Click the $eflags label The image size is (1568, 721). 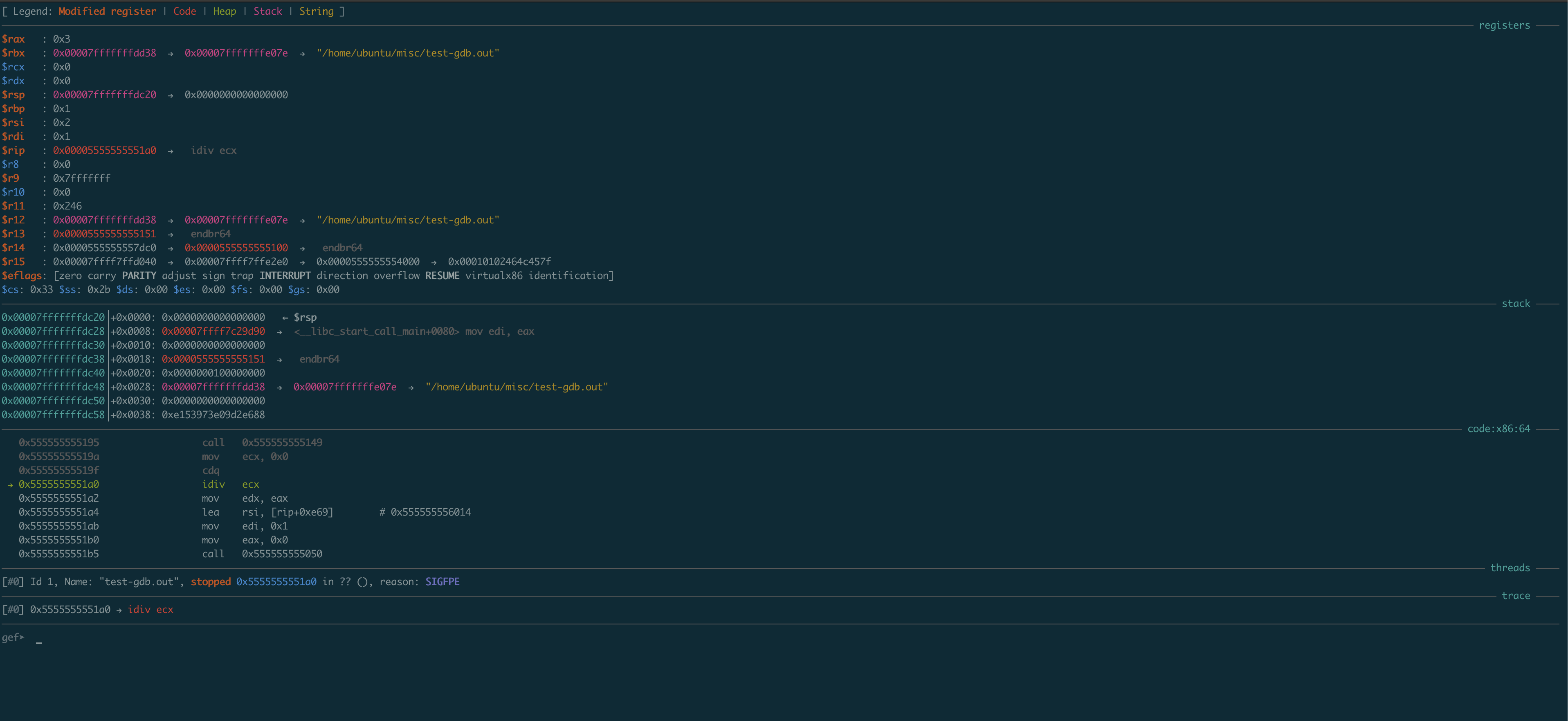21,276
